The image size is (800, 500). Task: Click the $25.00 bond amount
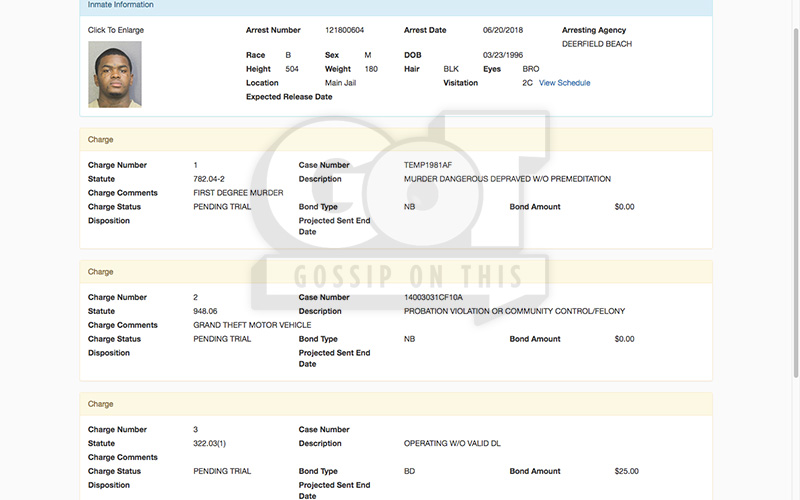click(x=627, y=471)
